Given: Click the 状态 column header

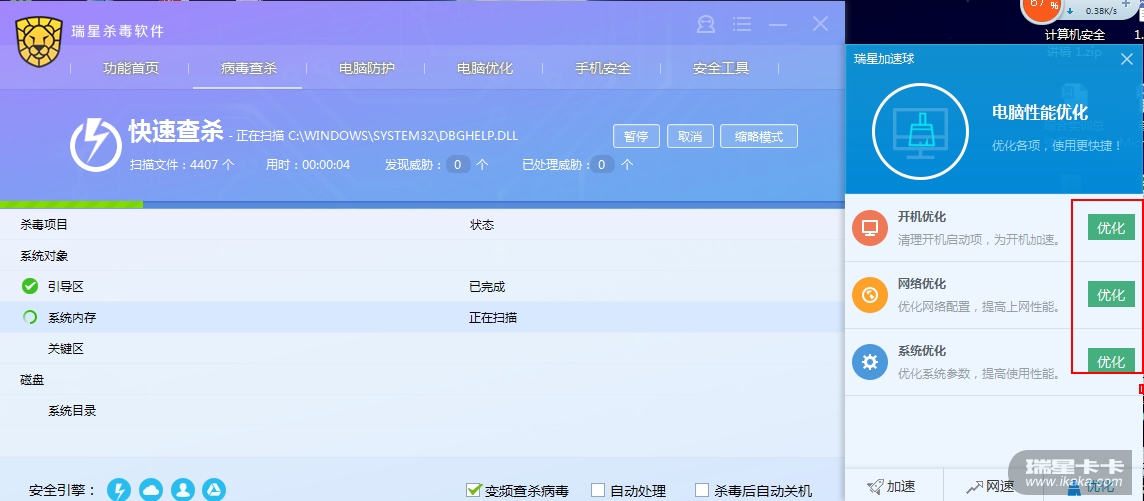Looking at the screenshot, I should pos(482,225).
